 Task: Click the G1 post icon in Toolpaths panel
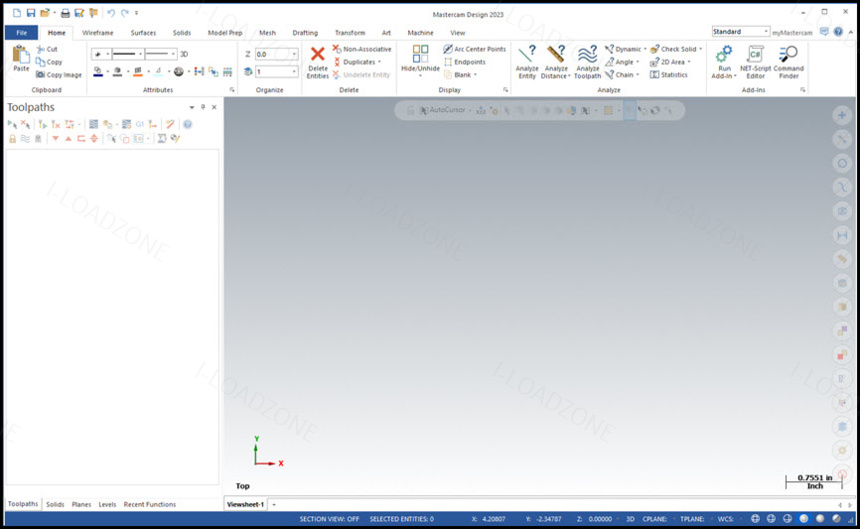(140, 124)
